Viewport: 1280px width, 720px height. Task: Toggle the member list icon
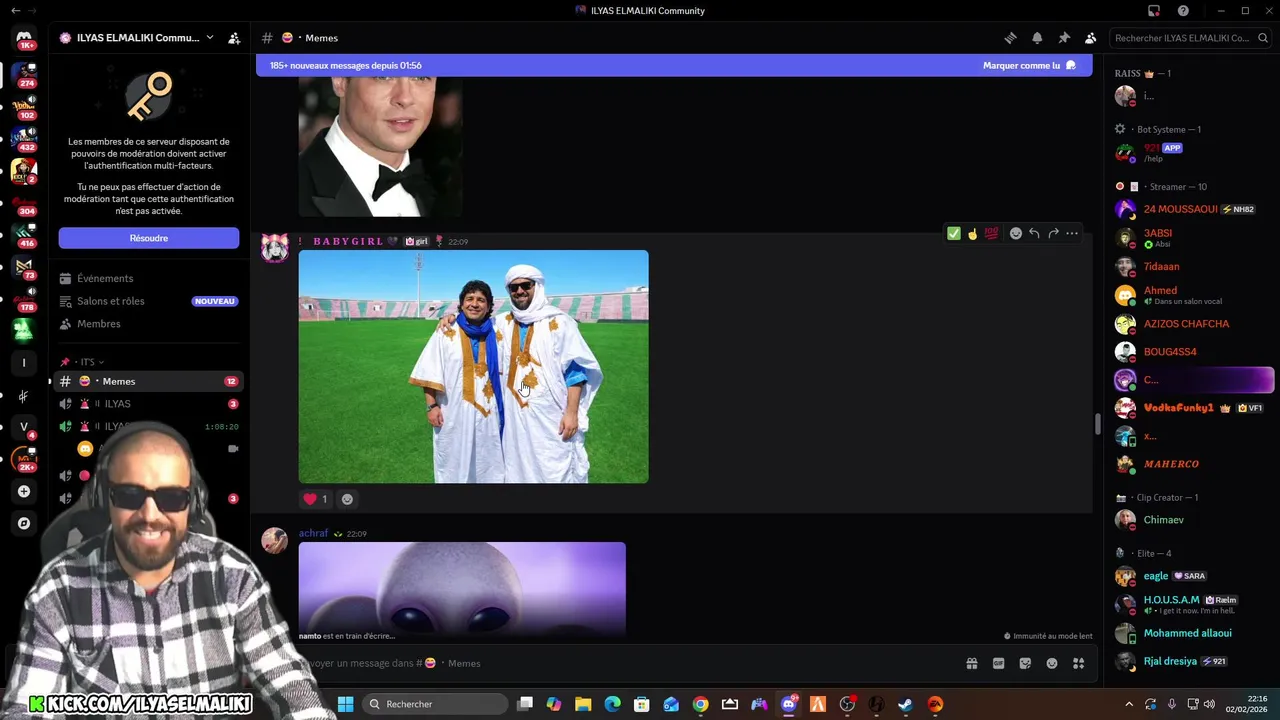pyautogui.click(x=1091, y=38)
